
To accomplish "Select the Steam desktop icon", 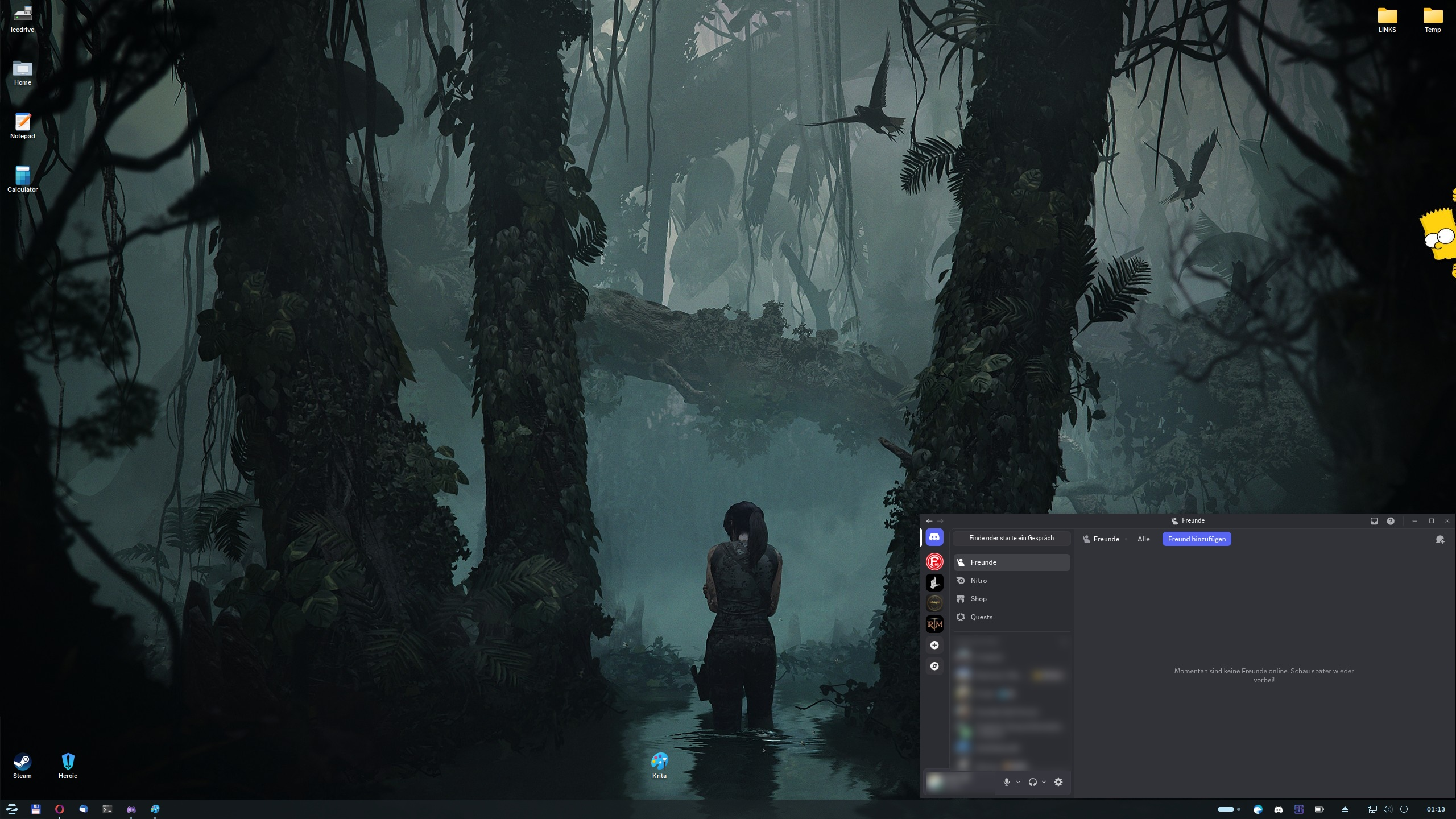I will [22, 766].
